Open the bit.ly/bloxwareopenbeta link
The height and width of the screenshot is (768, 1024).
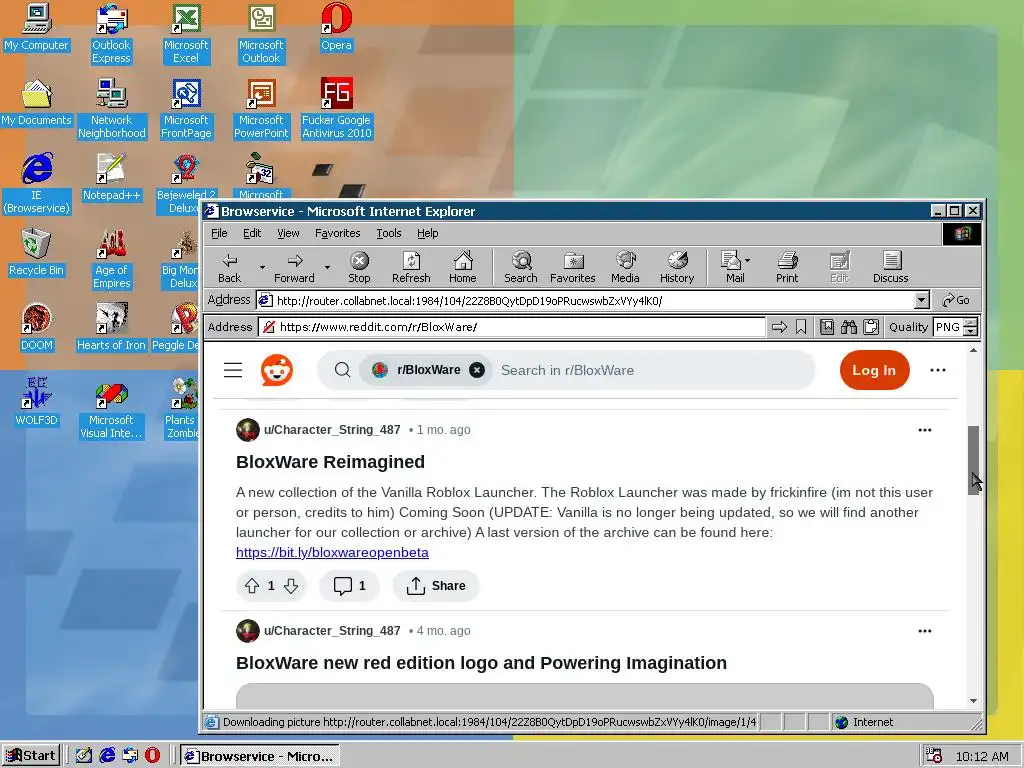click(332, 552)
